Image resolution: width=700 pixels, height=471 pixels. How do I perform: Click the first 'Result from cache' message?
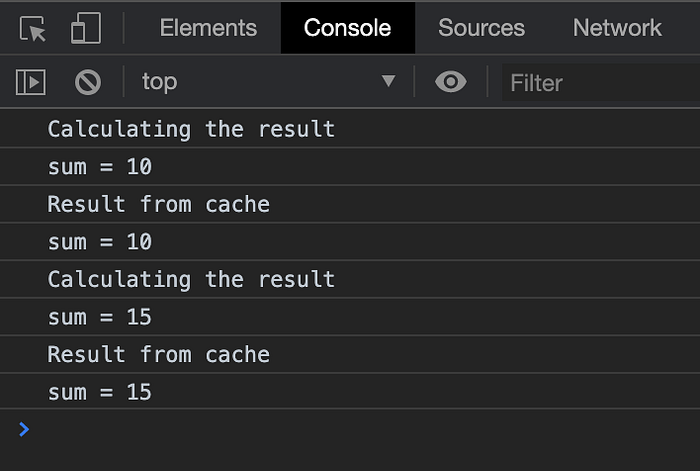point(158,204)
